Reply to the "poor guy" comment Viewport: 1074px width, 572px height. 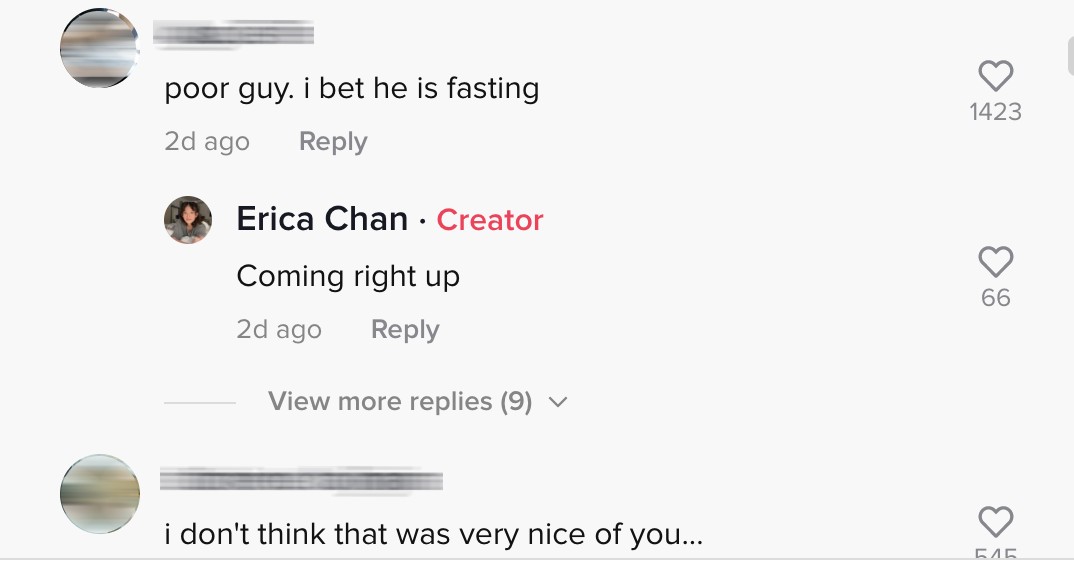pyautogui.click(x=333, y=142)
